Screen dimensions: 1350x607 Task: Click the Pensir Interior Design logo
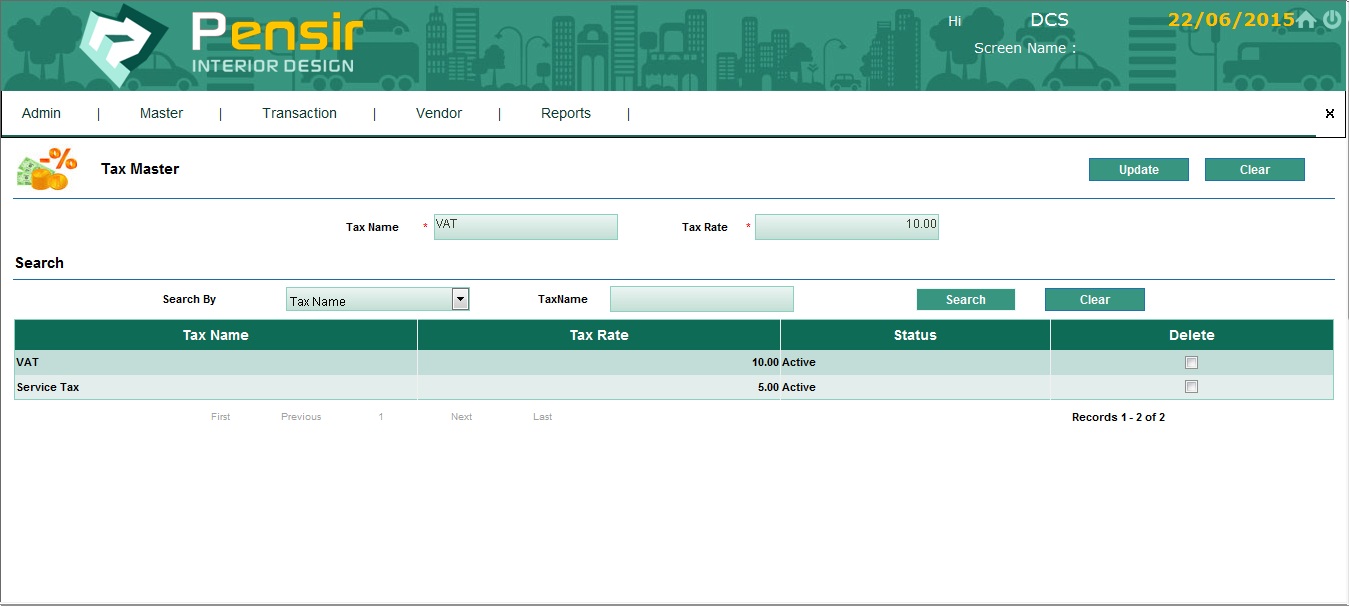[x=220, y=46]
